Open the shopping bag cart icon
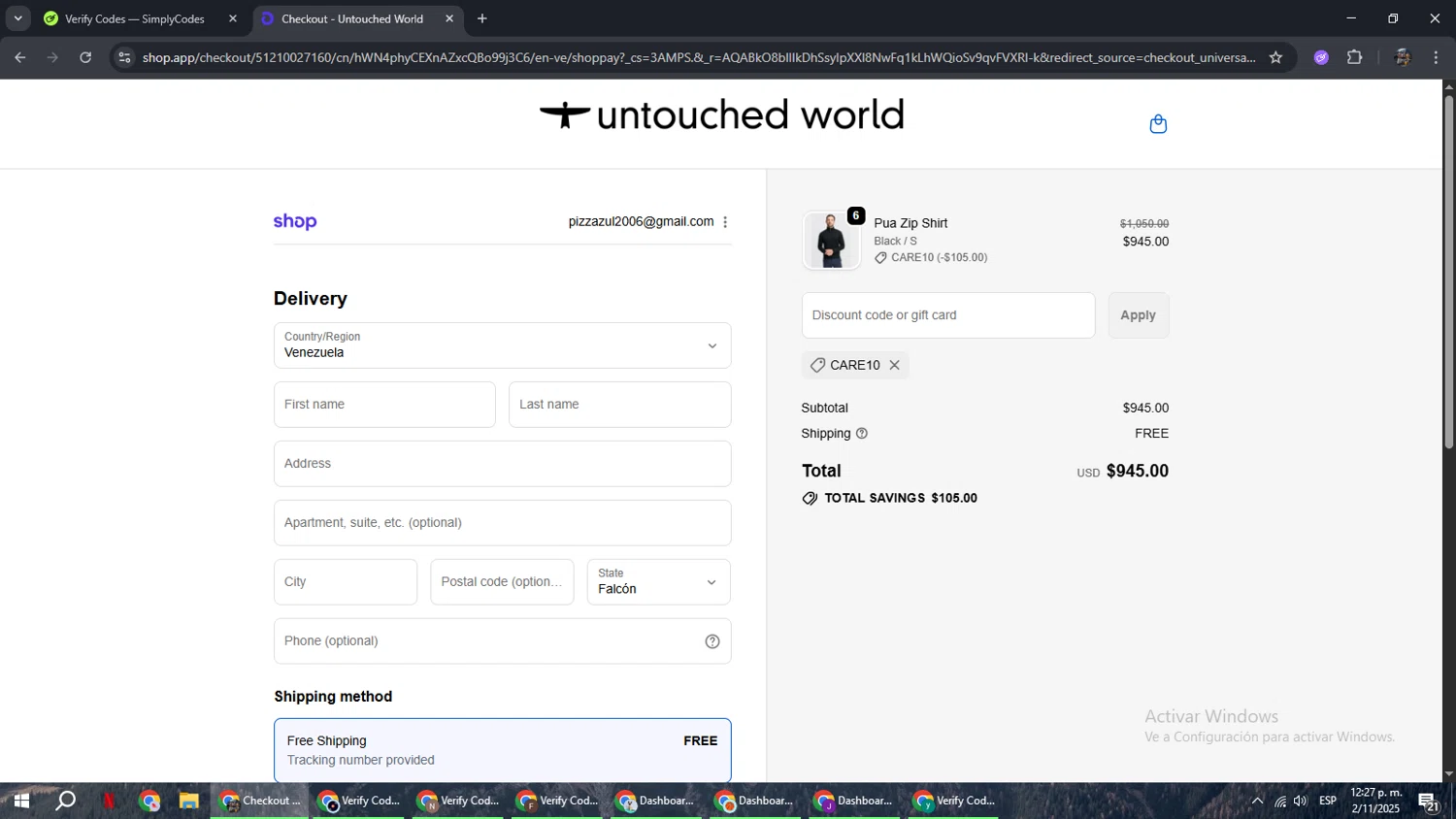This screenshot has height=819, width=1456. (1158, 124)
